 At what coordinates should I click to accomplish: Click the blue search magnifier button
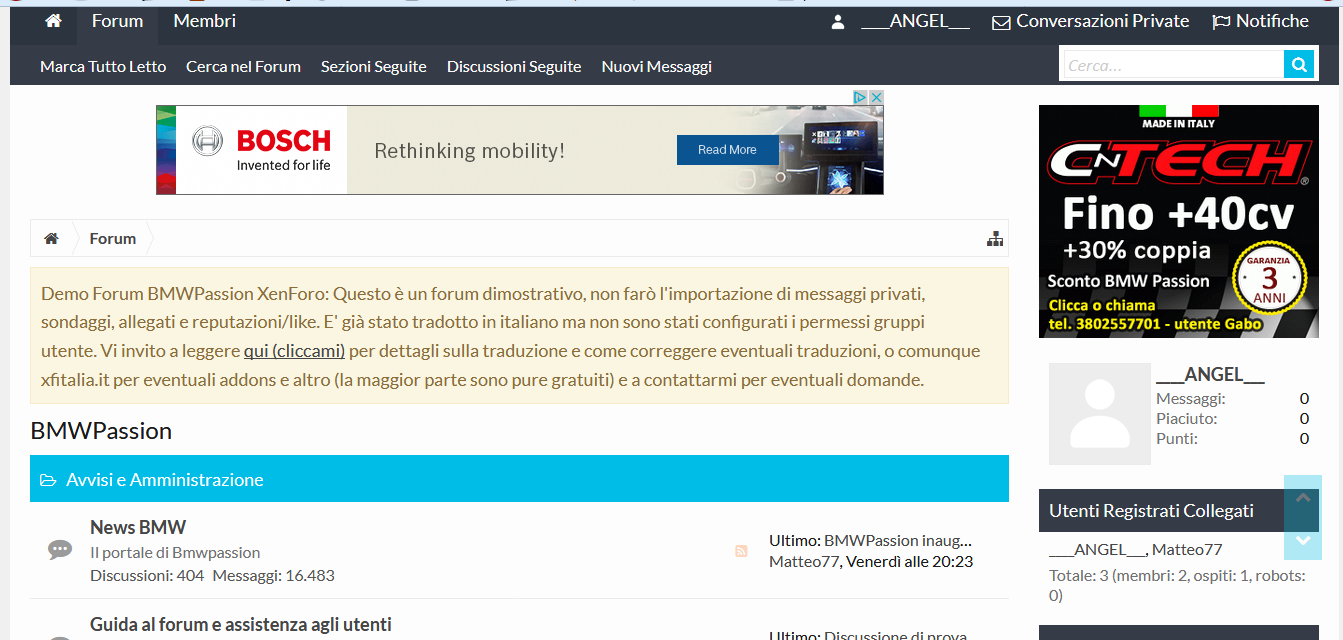coord(1299,65)
